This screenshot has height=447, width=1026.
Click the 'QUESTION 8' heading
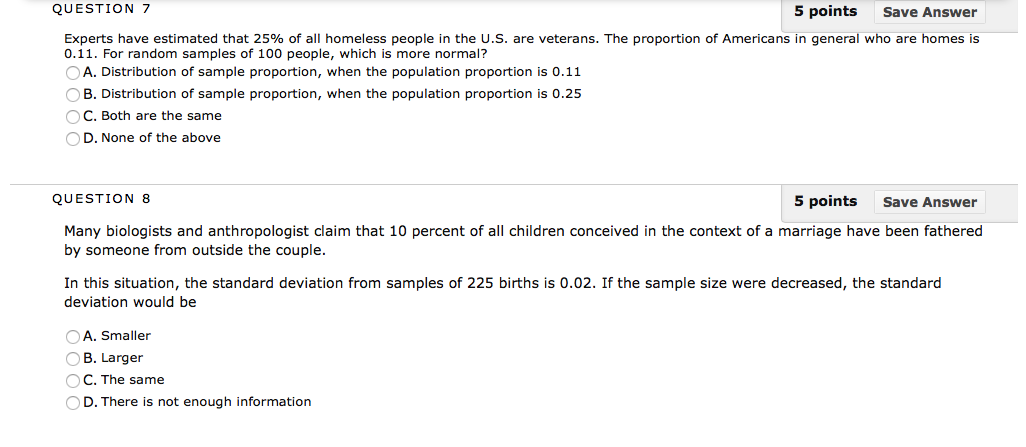tap(101, 199)
